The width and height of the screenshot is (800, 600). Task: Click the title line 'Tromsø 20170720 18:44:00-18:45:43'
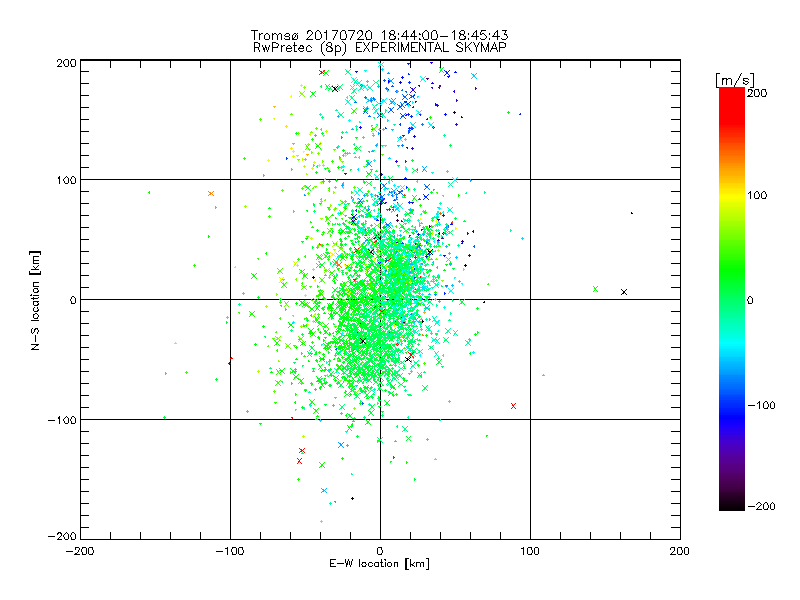379,35
